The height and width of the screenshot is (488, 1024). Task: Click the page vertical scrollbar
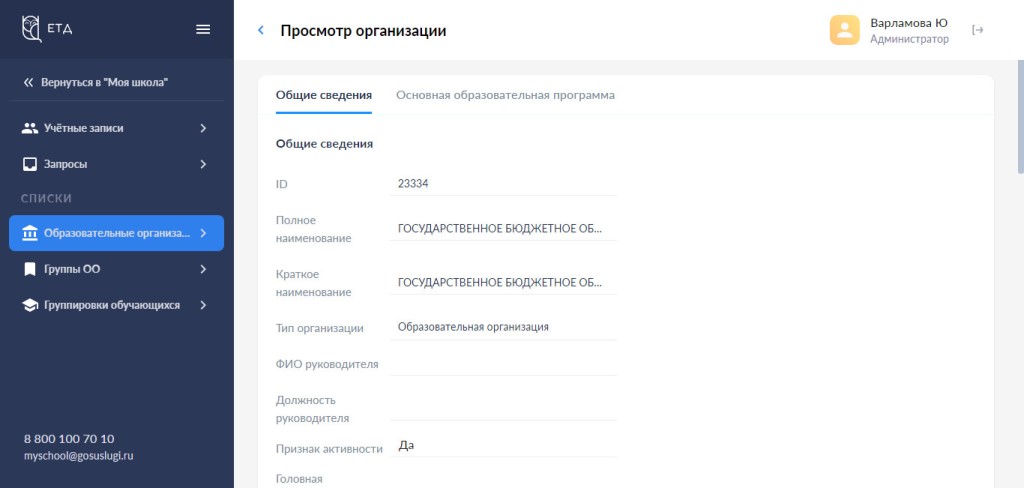click(1019, 120)
